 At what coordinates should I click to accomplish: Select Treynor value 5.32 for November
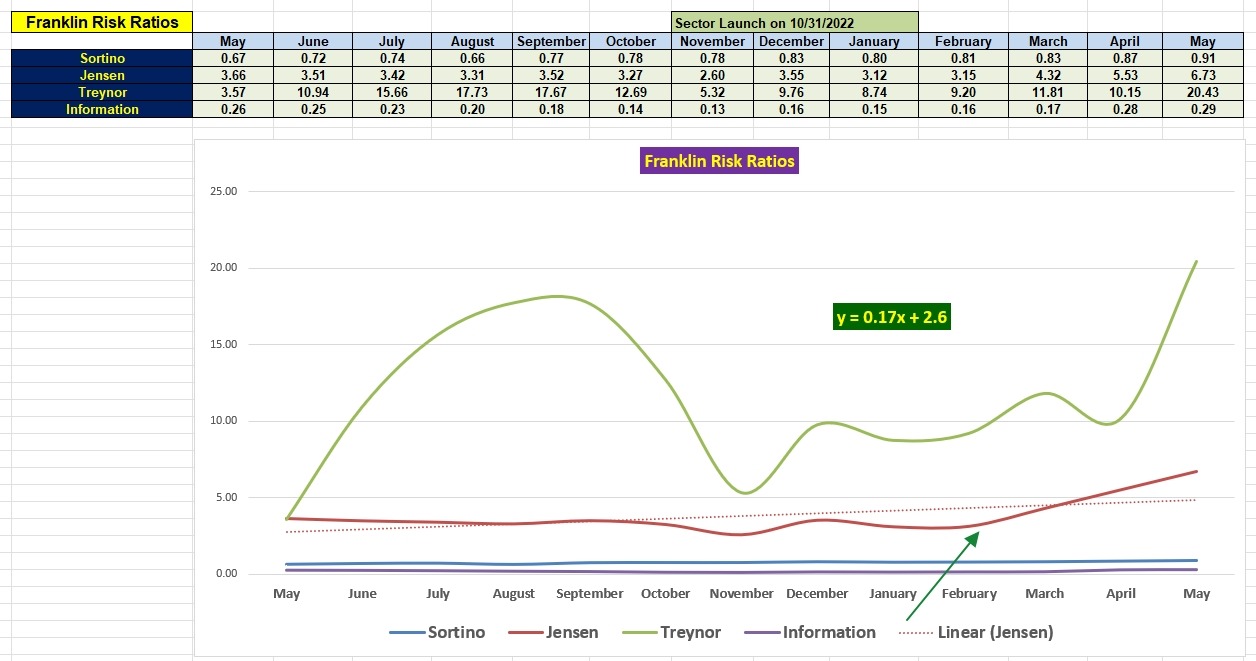point(712,92)
